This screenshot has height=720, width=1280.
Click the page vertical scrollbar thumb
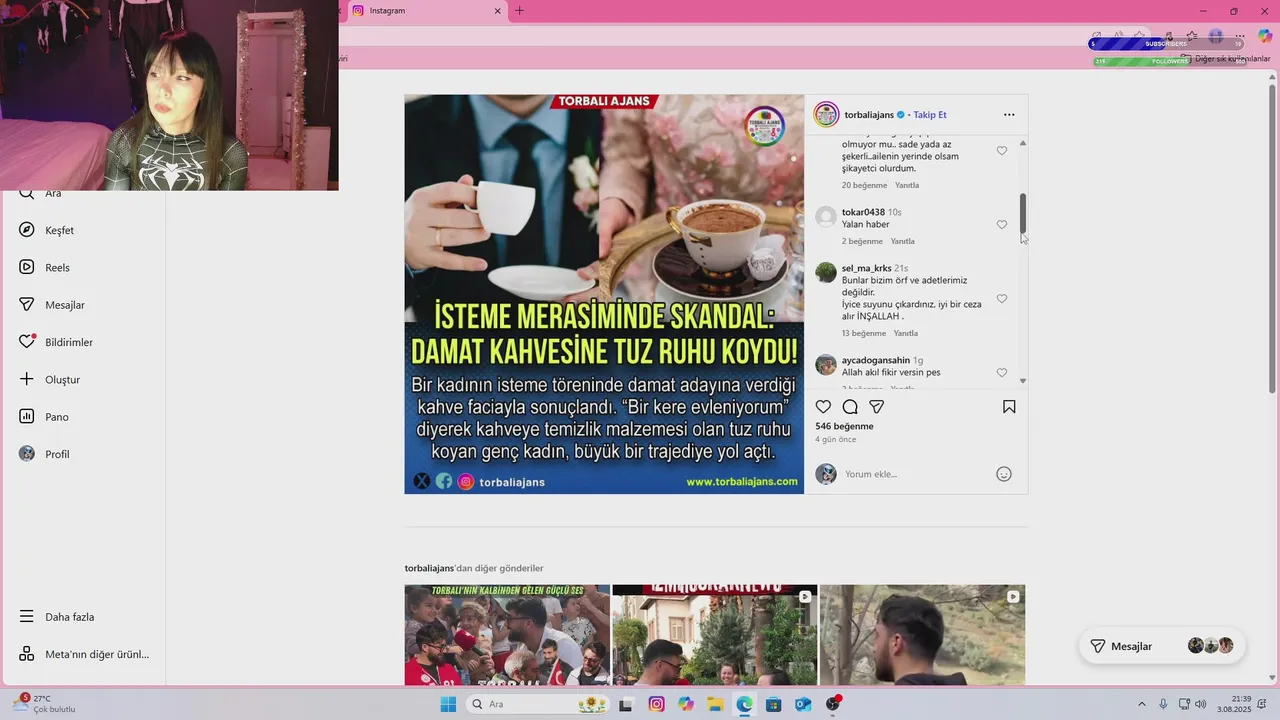coord(1272,240)
